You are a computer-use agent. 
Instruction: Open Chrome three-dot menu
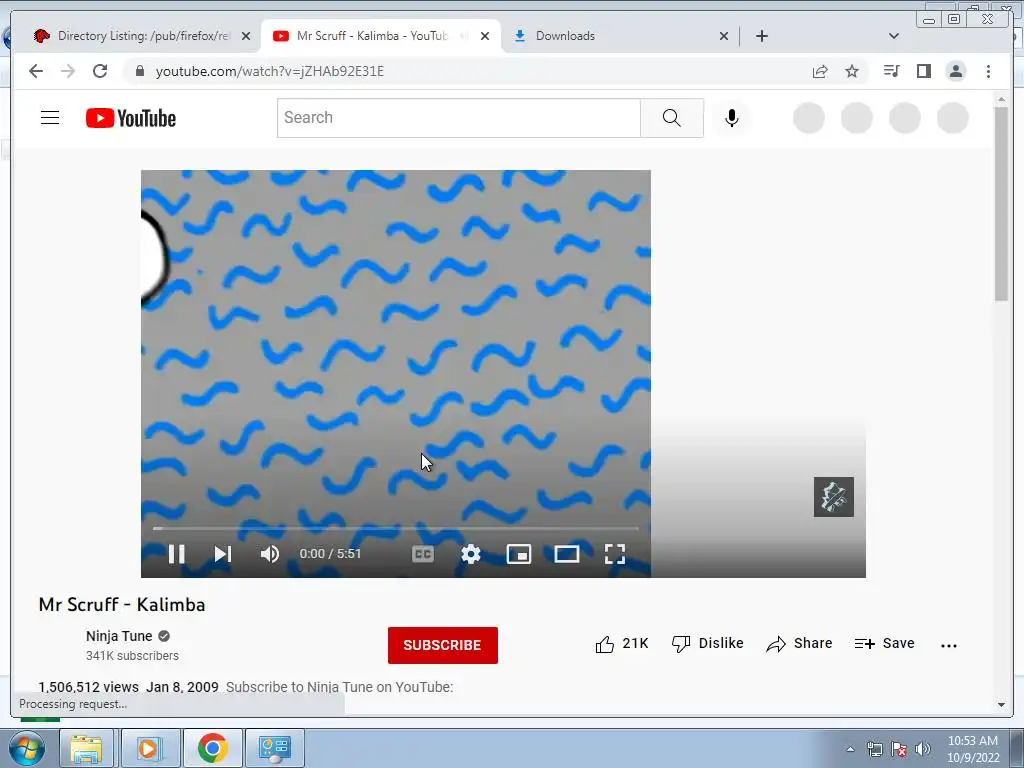coord(988,71)
